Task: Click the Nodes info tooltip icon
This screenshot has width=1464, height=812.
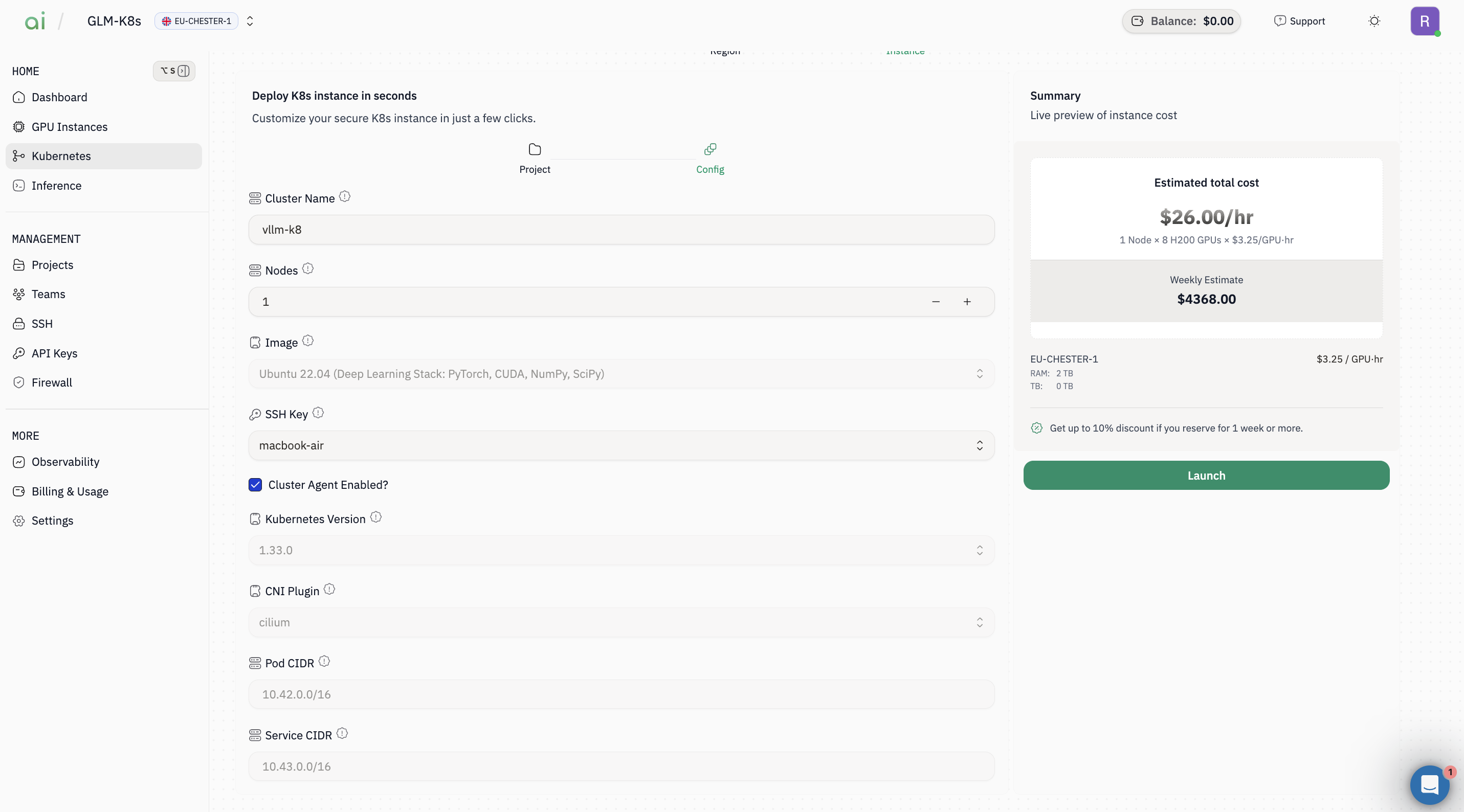Action: point(307,269)
